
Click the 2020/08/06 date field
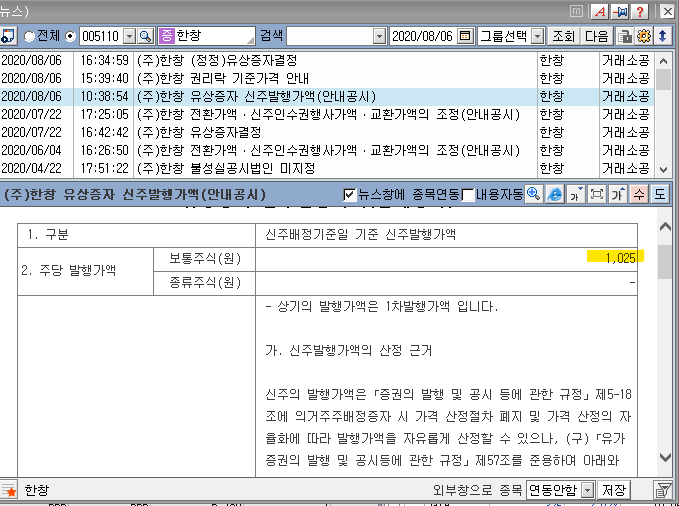coord(423,36)
